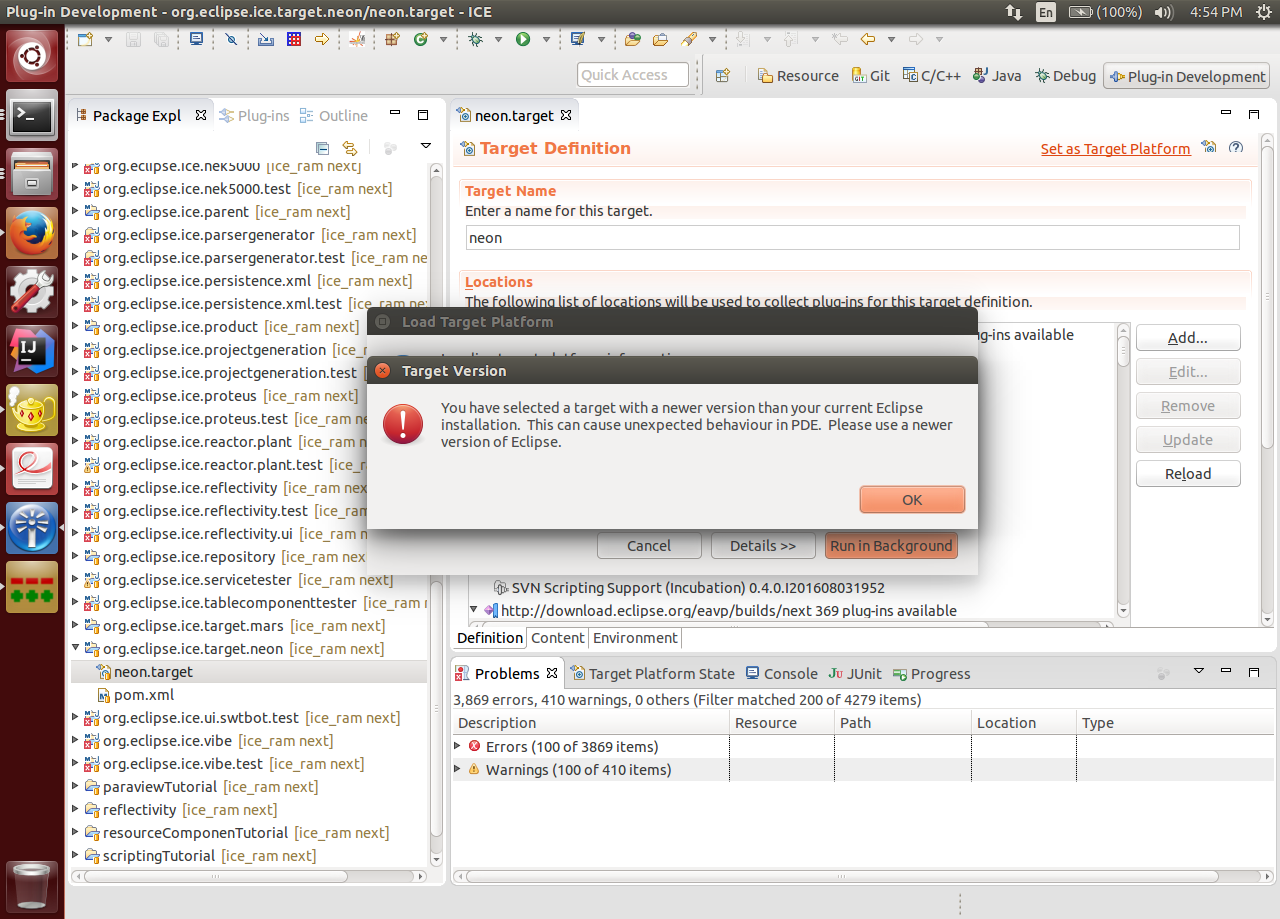The height and width of the screenshot is (919, 1280).
Task: Click the Details >> button
Action: pos(763,546)
